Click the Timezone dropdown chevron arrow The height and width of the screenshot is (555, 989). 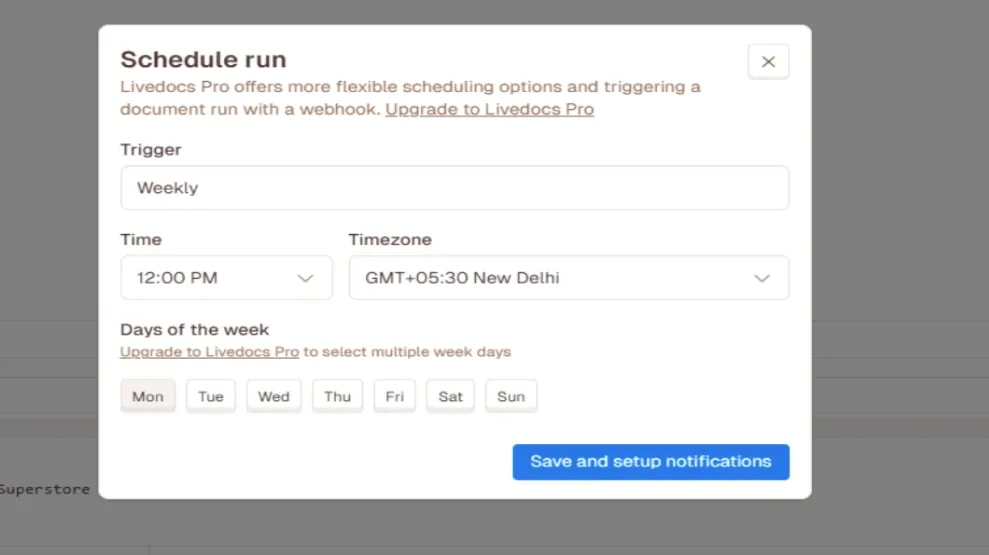point(762,278)
